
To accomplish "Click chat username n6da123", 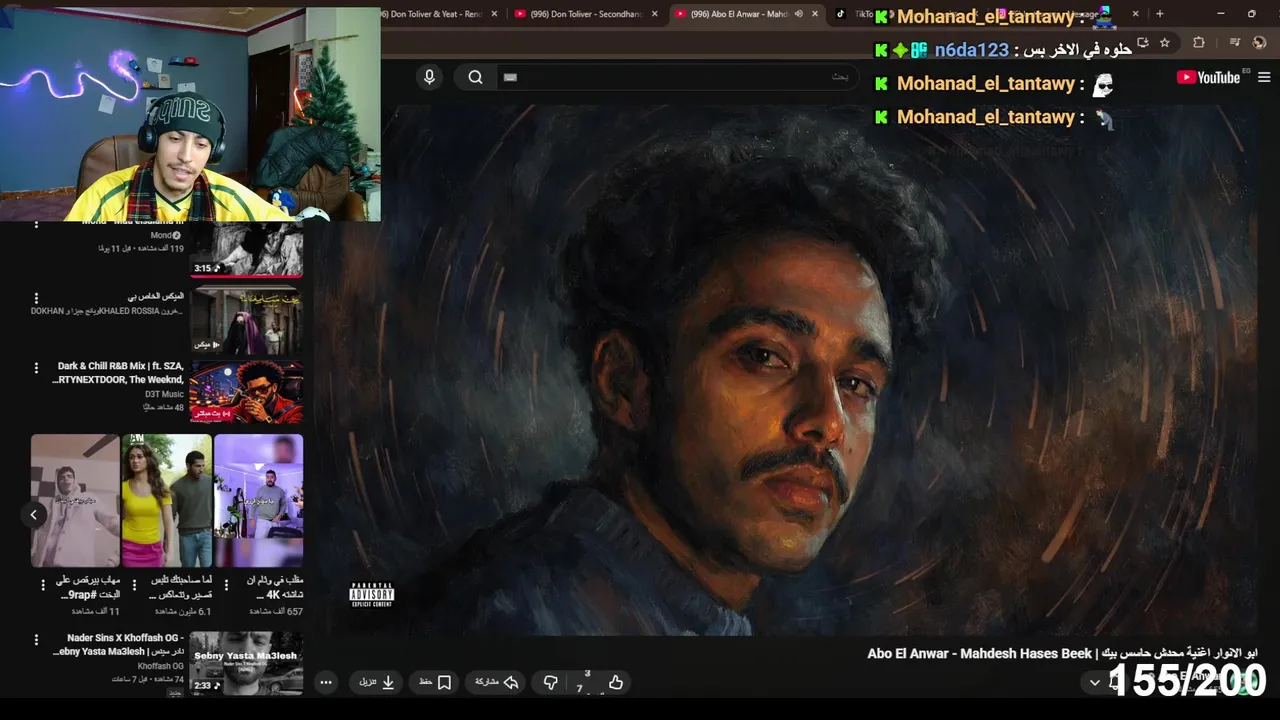I will 971,50.
